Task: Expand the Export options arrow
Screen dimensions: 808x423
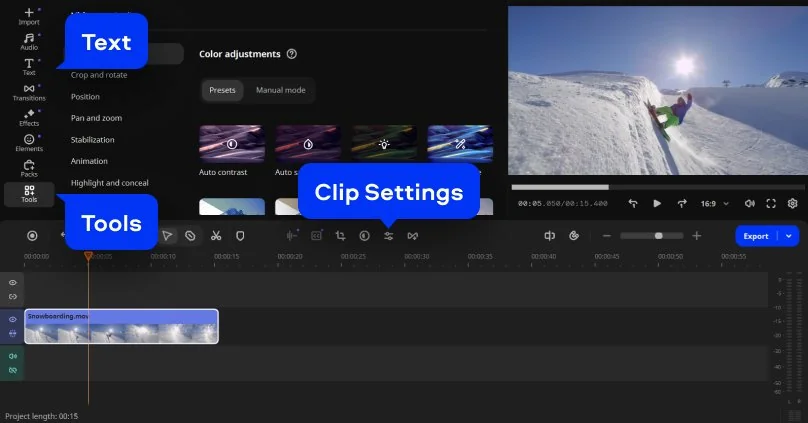Action: (x=790, y=236)
